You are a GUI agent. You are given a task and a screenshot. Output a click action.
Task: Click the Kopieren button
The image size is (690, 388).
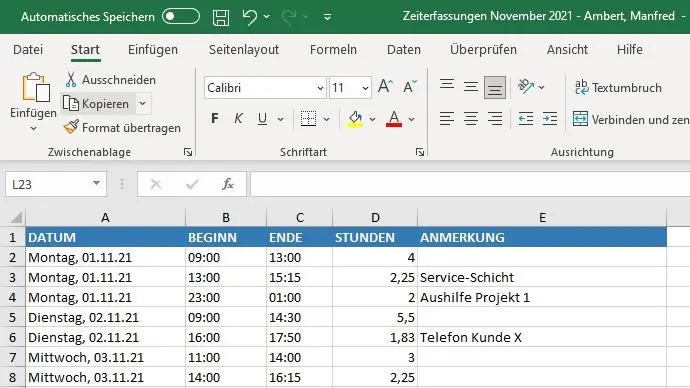(x=97, y=104)
